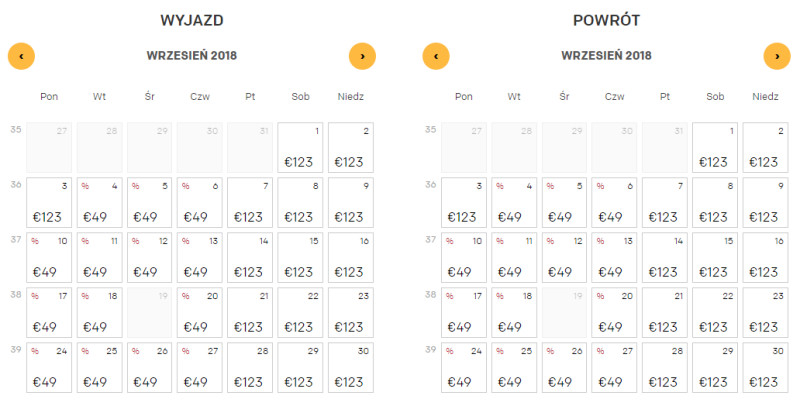The image size is (800, 406).
Task: Select September 7 departure at €123
Action: pos(249,202)
